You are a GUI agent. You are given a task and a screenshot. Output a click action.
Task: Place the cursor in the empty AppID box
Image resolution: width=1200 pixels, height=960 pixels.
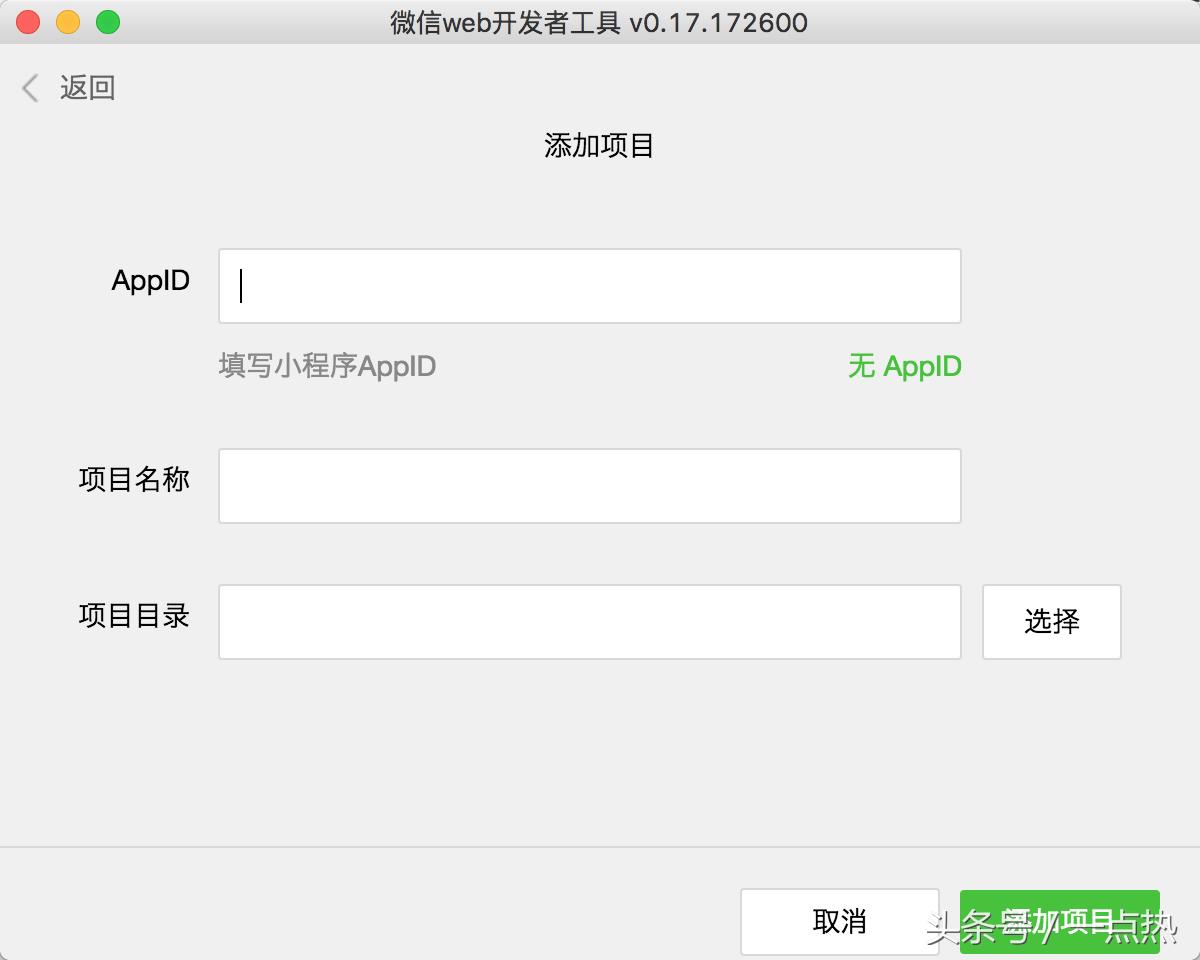[589, 286]
